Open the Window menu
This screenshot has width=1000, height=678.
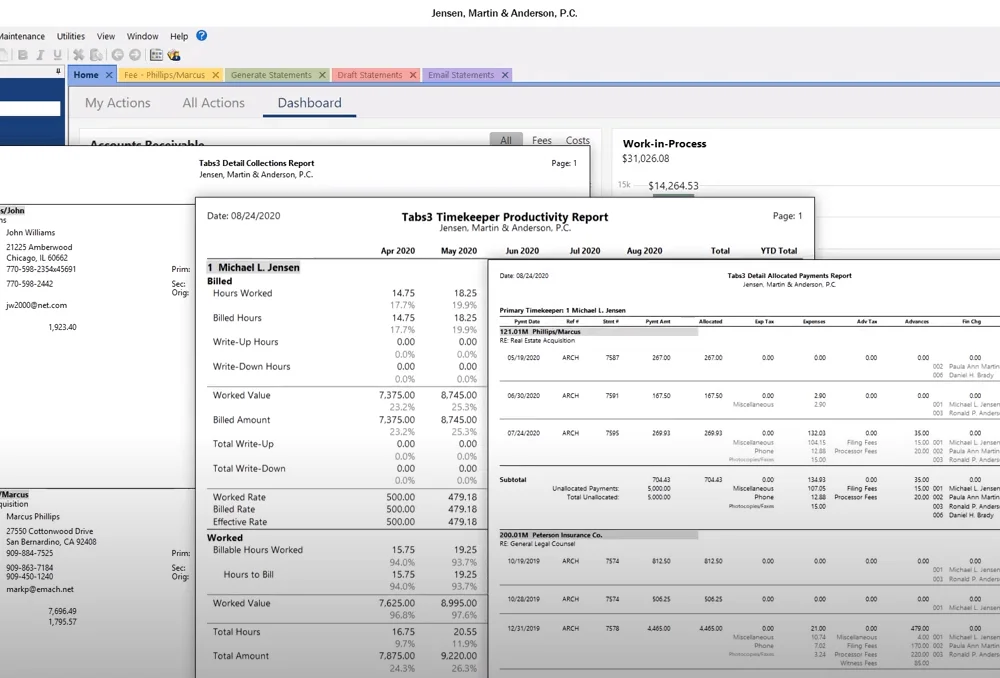(142, 36)
